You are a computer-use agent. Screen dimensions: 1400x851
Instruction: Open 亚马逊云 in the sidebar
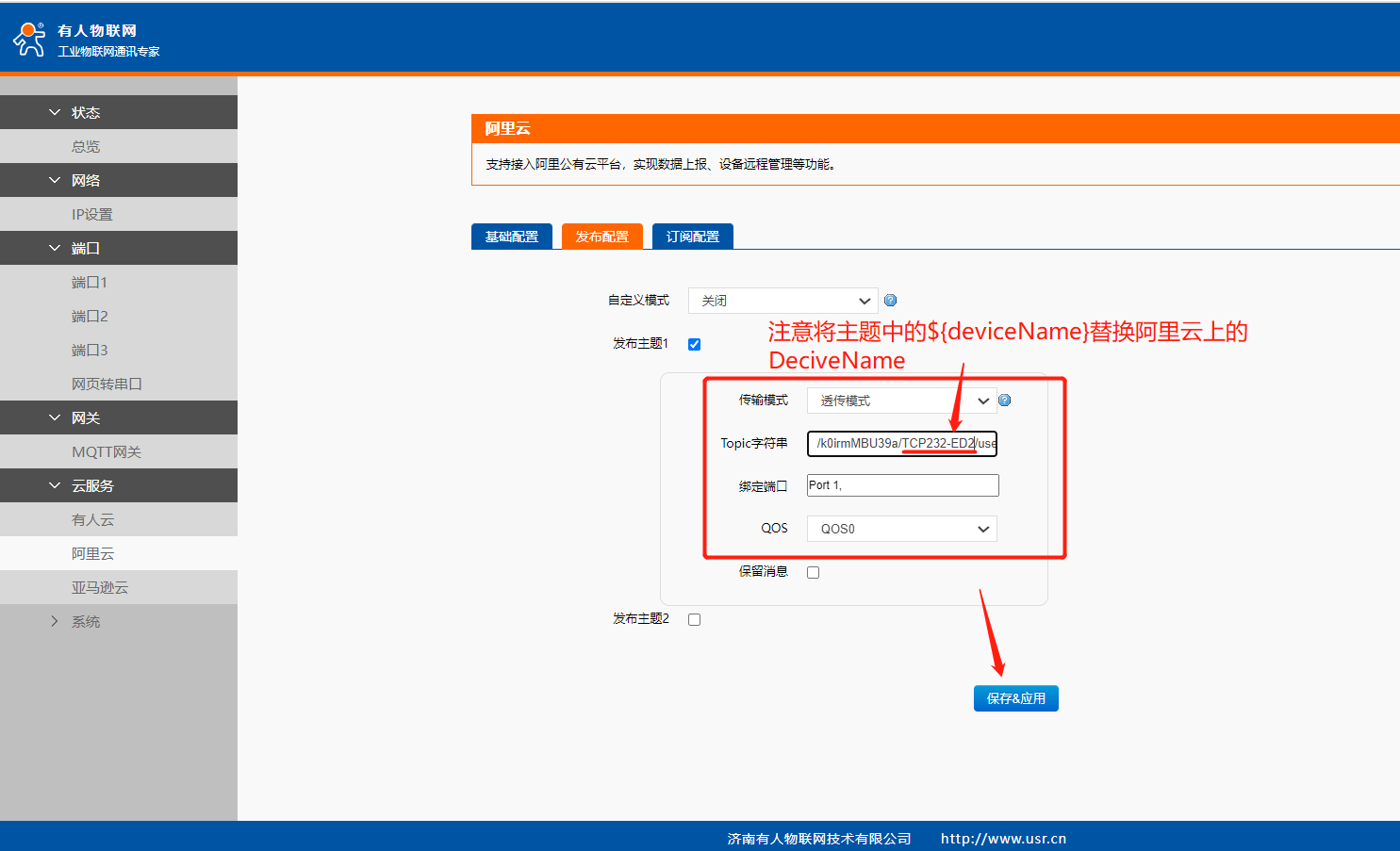point(119,587)
